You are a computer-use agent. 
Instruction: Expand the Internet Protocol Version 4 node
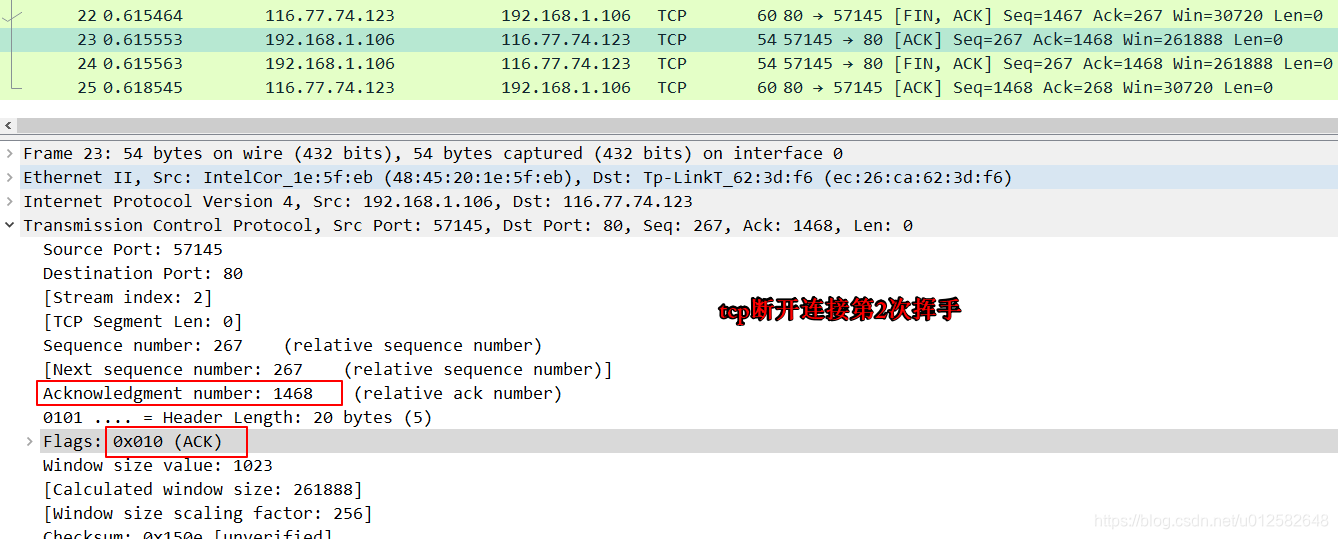(10, 201)
